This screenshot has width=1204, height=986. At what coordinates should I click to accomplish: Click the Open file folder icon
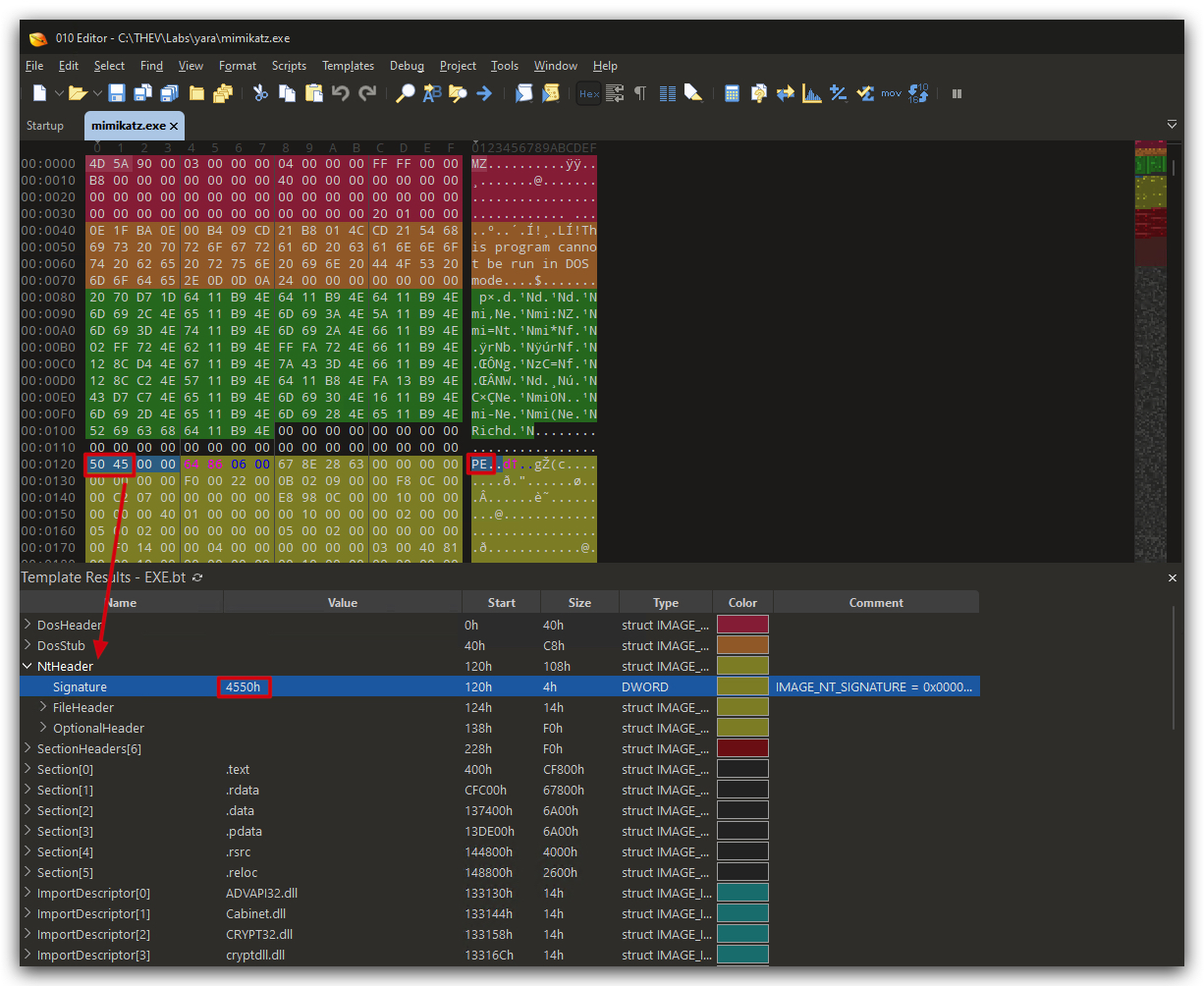click(x=78, y=93)
